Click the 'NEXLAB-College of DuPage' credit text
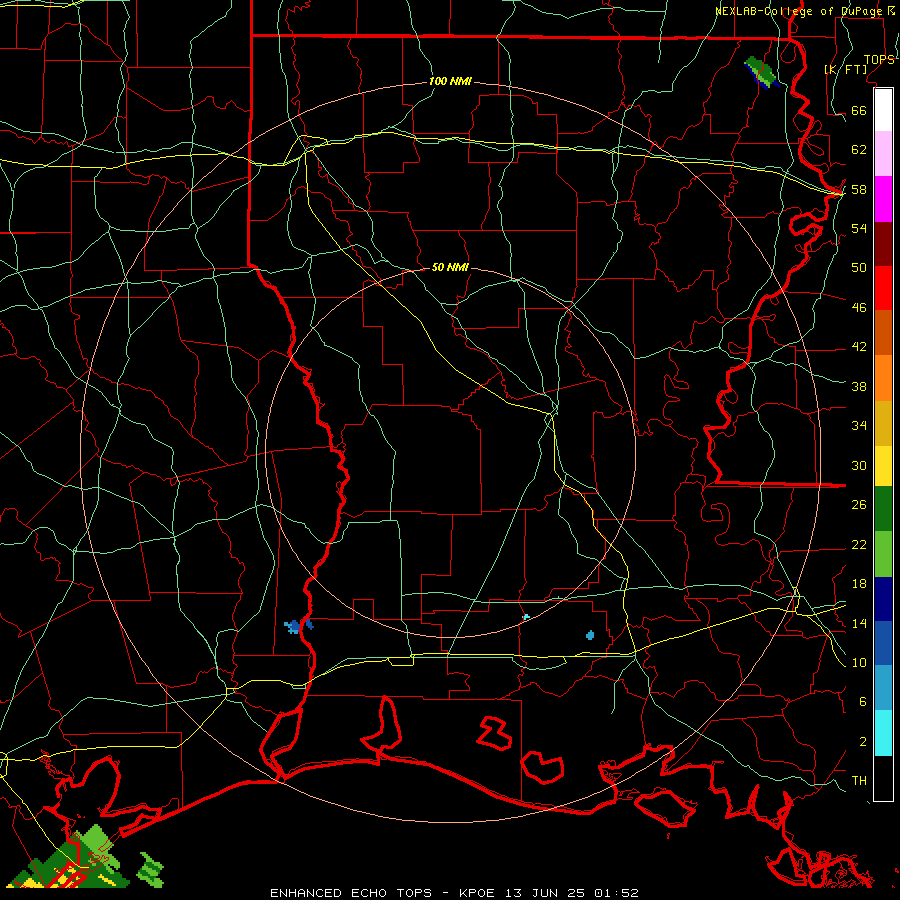 pos(800,11)
